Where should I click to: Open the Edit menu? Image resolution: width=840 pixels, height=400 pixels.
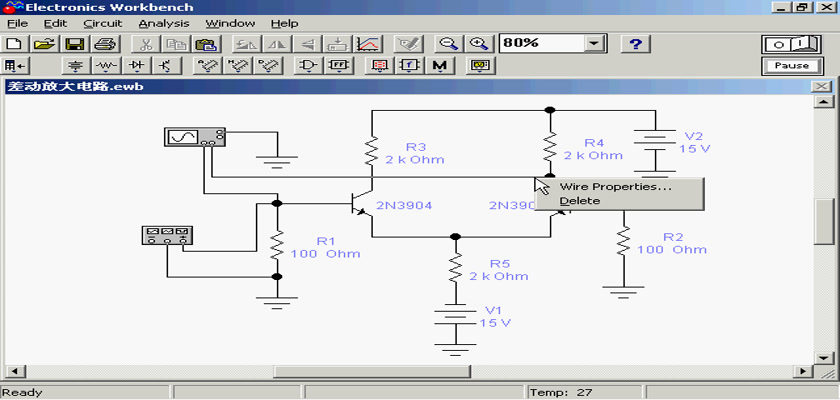tap(55, 24)
